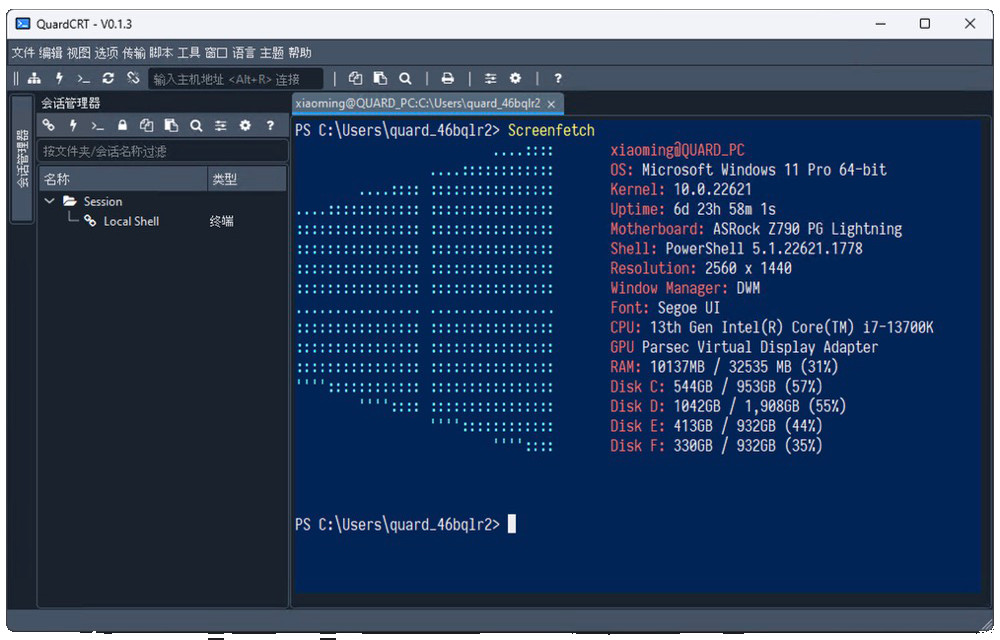The width and height of the screenshot is (1000, 640).
Task: Click the search magnifier in session manager toolbar
Action: (196, 126)
